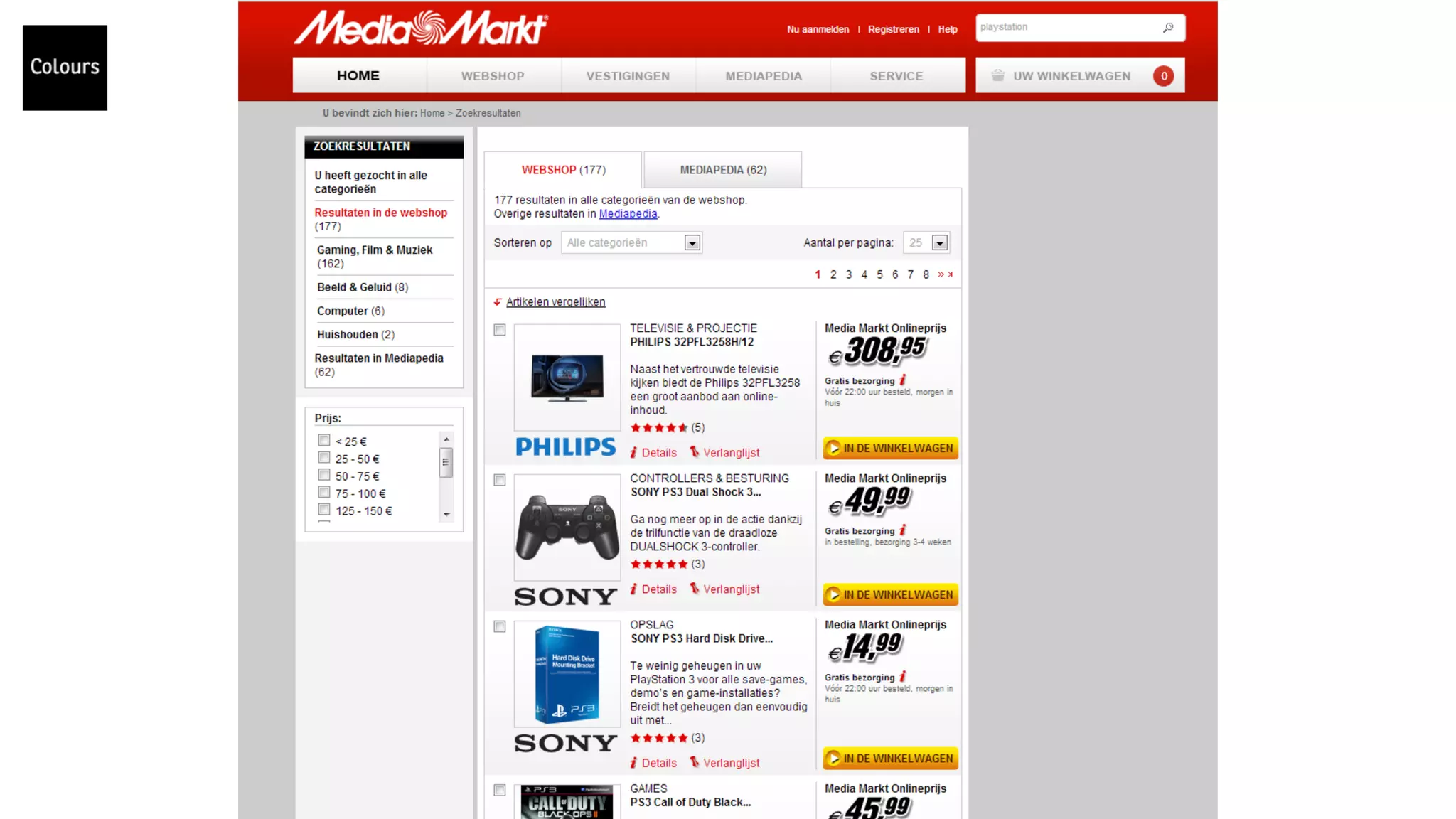The width and height of the screenshot is (1456, 819).
Task: Click the gratis bezorging info icon for Philips TV
Action: coord(903,380)
